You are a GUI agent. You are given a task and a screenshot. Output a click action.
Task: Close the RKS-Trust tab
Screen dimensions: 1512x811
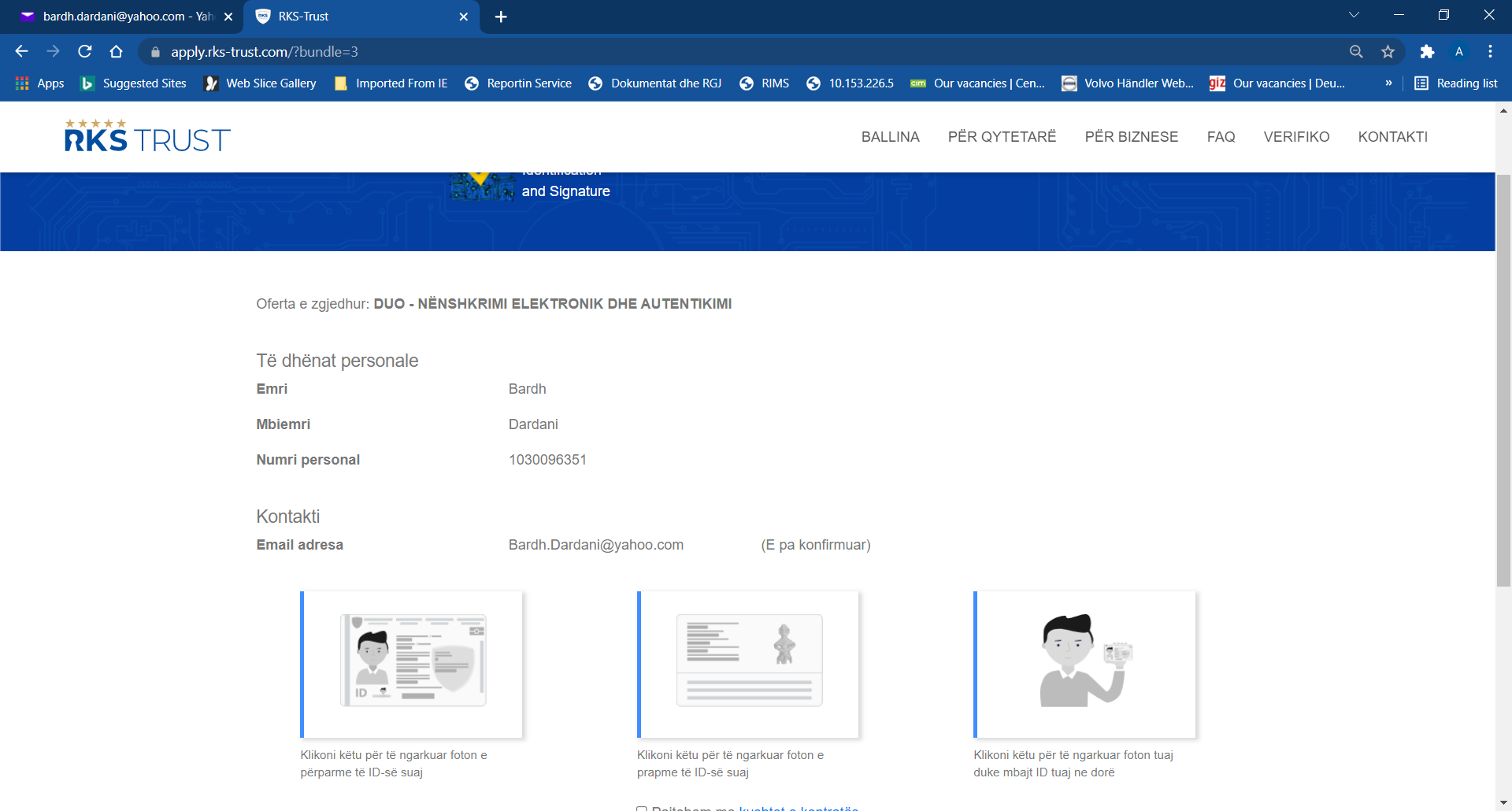tap(463, 17)
